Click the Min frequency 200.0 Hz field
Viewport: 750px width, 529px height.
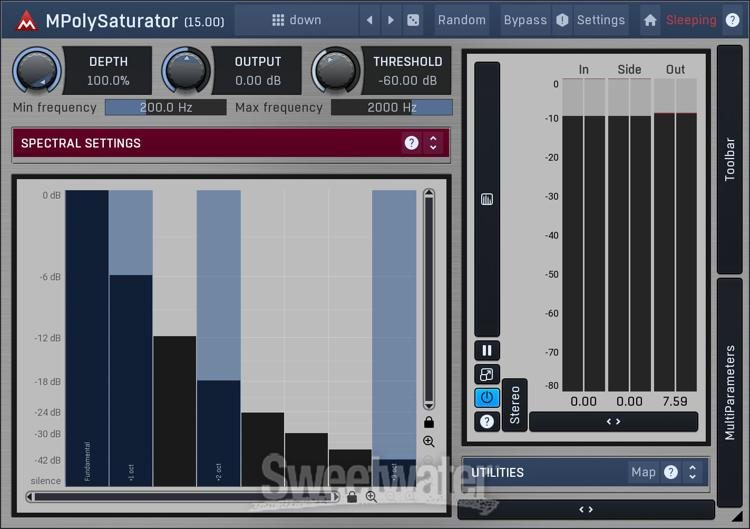165,108
